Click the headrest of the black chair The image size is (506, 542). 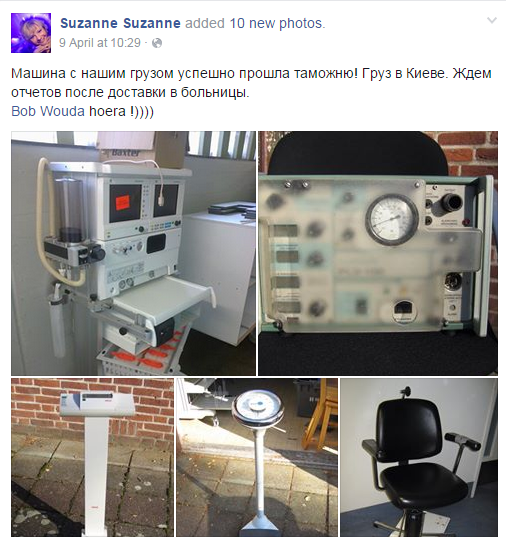pos(404,393)
